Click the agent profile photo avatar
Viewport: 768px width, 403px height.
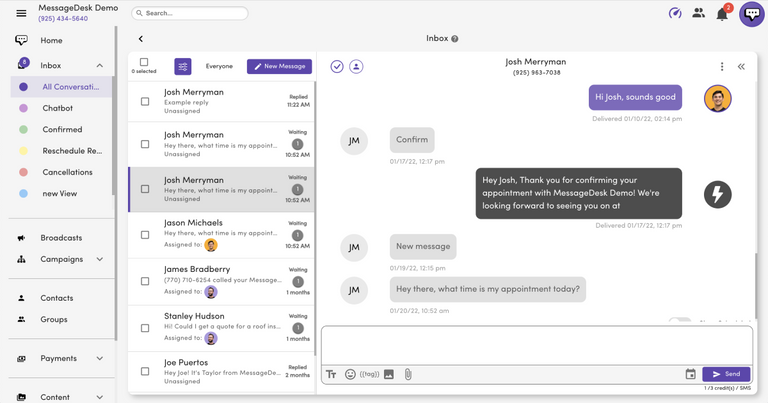[x=718, y=98]
